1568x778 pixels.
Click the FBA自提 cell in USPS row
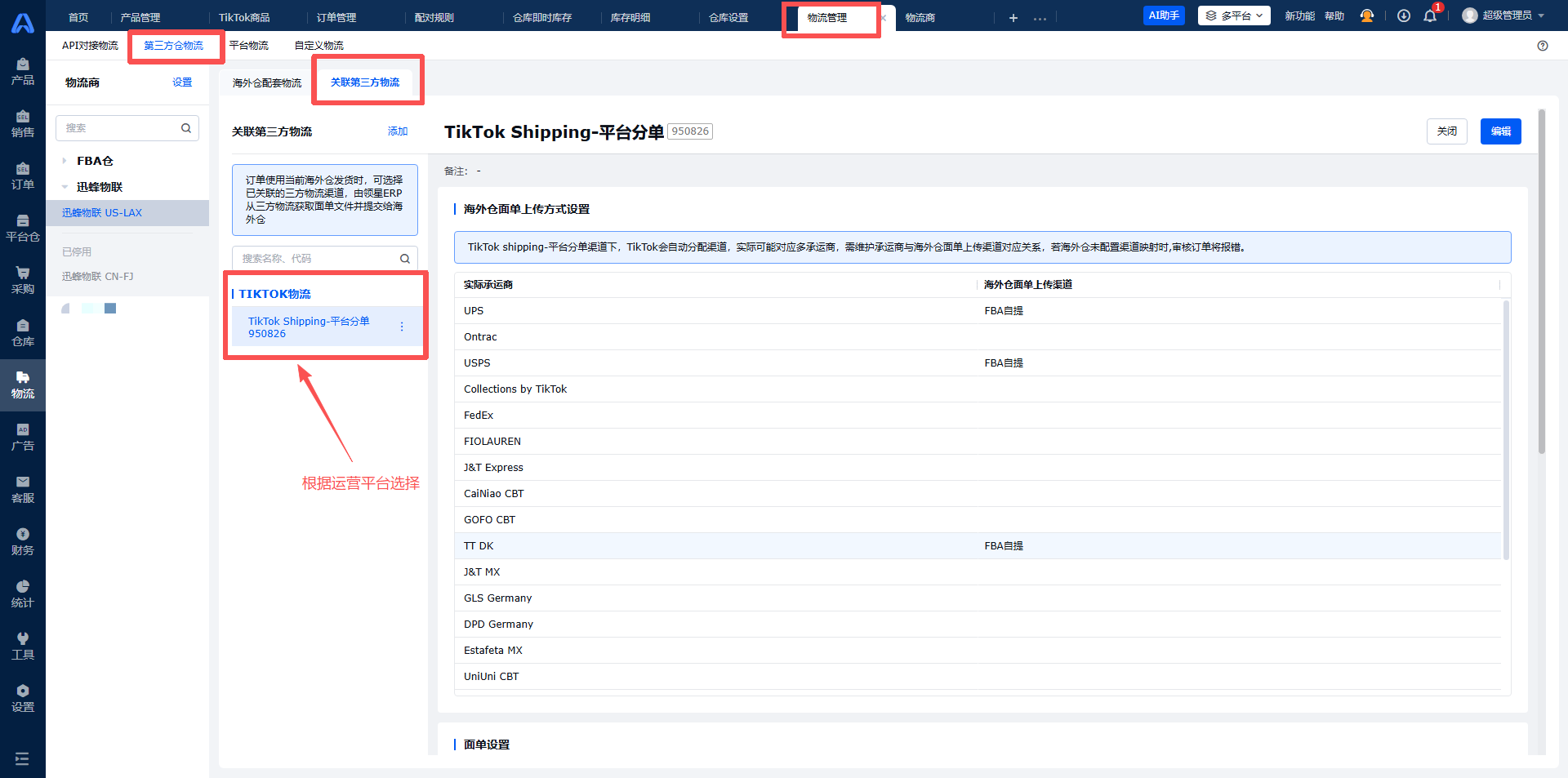point(1004,363)
